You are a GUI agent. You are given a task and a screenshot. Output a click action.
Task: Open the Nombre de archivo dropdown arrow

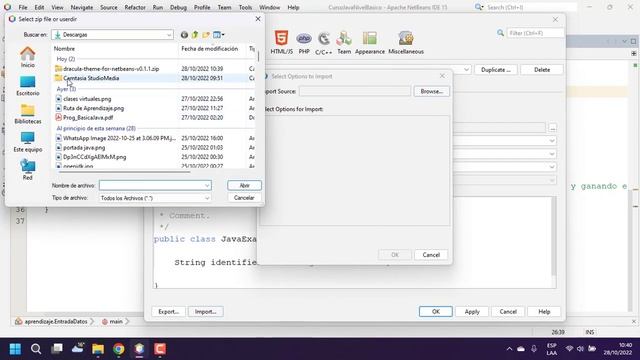pyautogui.click(x=207, y=185)
